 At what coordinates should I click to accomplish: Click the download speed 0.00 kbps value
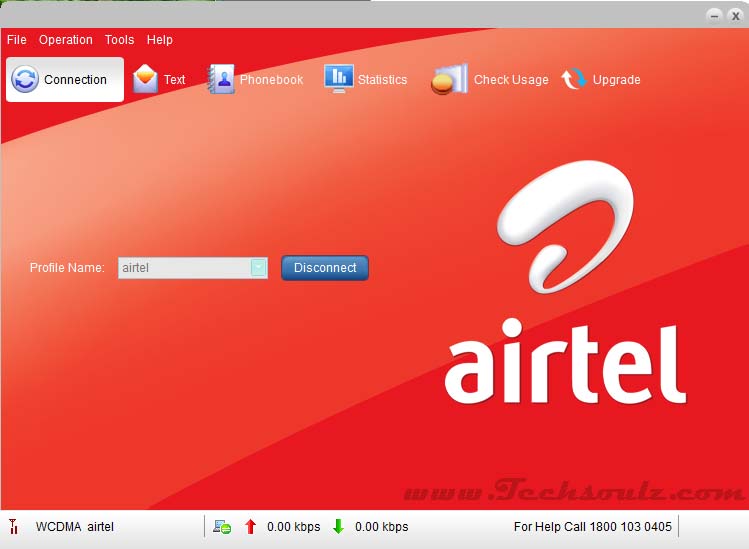pos(381,527)
